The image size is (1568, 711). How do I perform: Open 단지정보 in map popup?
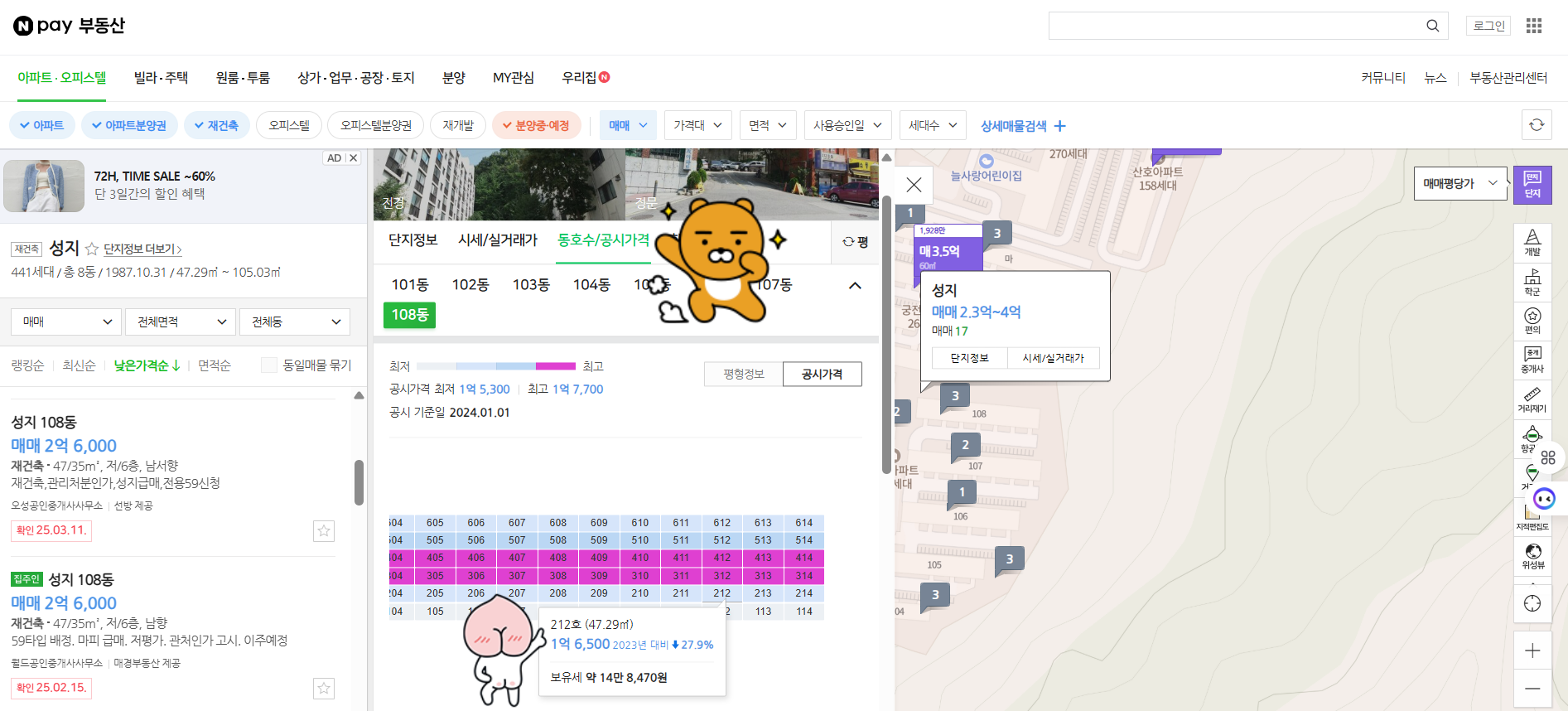(x=969, y=358)
